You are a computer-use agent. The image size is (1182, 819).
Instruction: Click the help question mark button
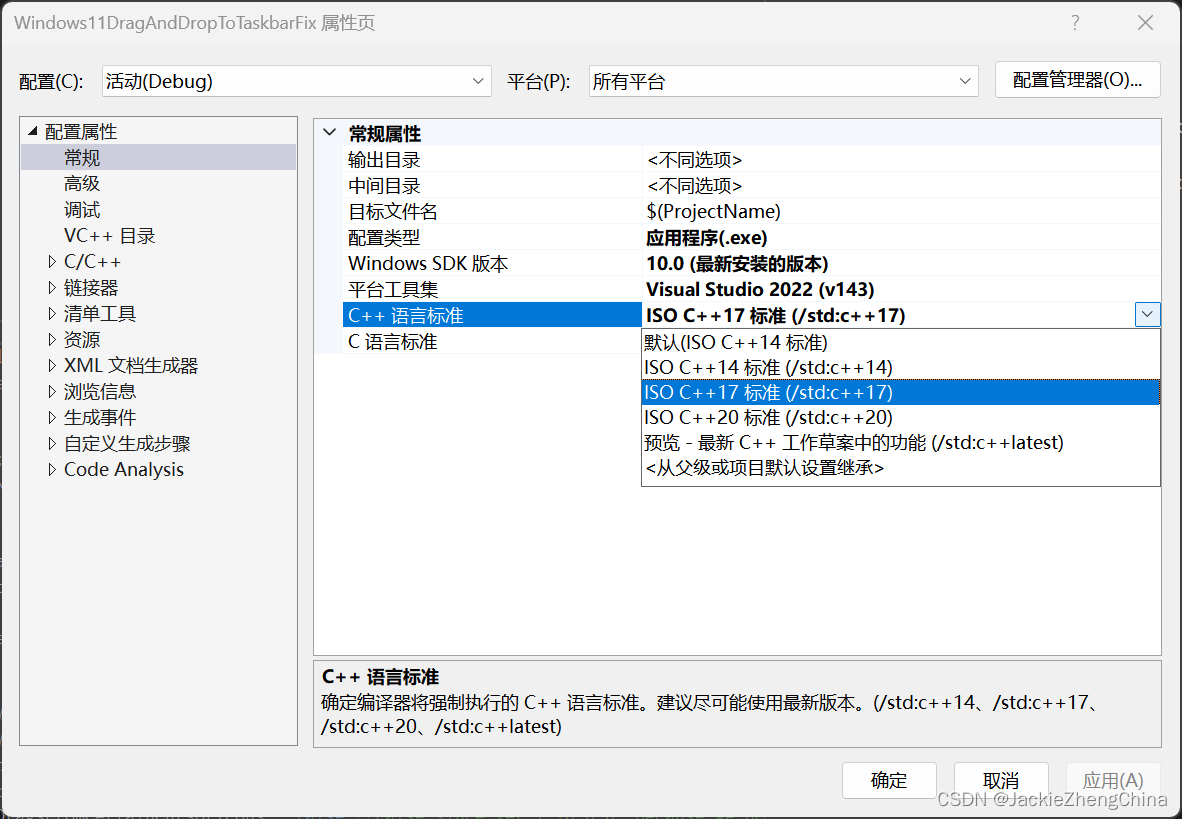(1075, 23)
